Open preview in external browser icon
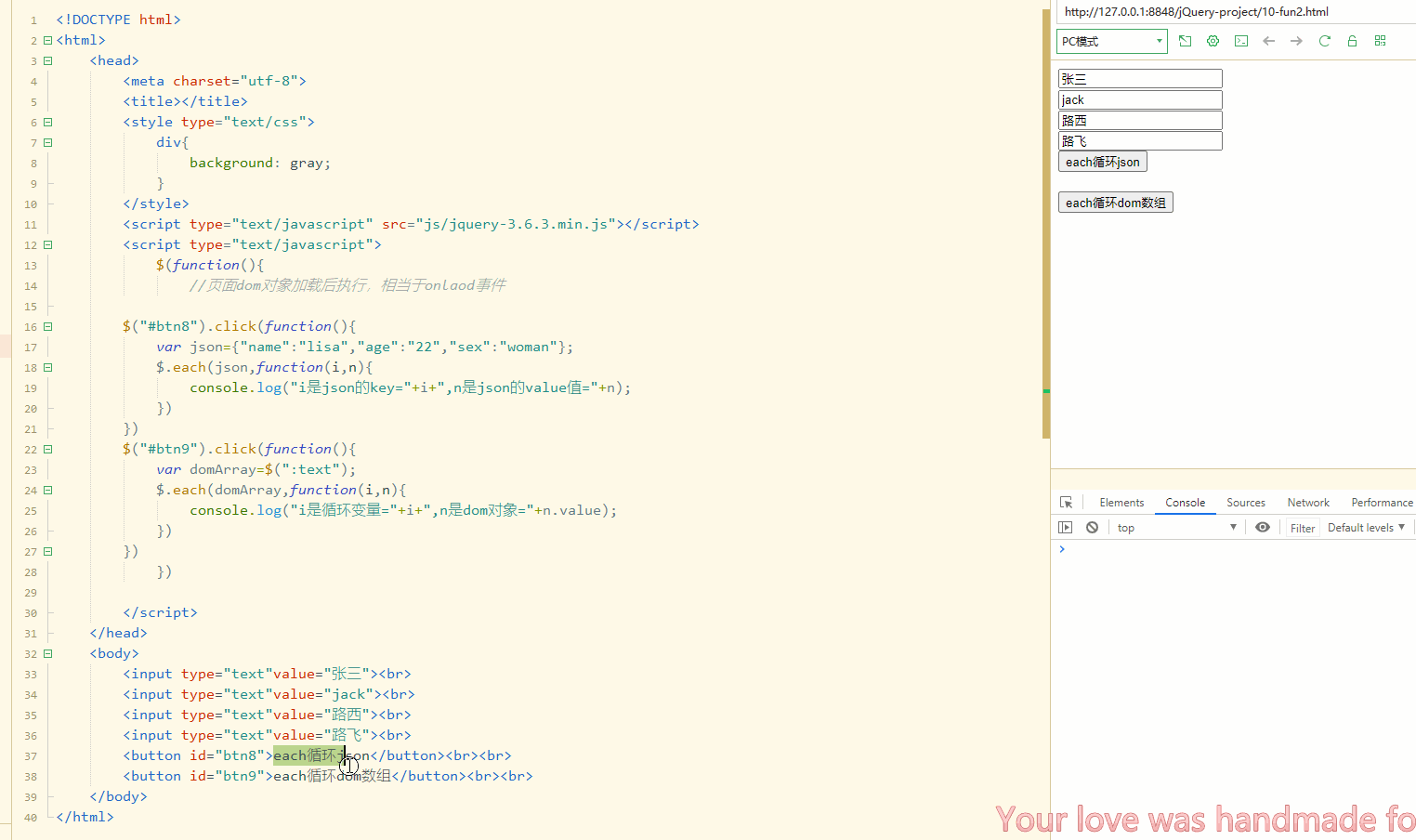 click(1185, 41)
